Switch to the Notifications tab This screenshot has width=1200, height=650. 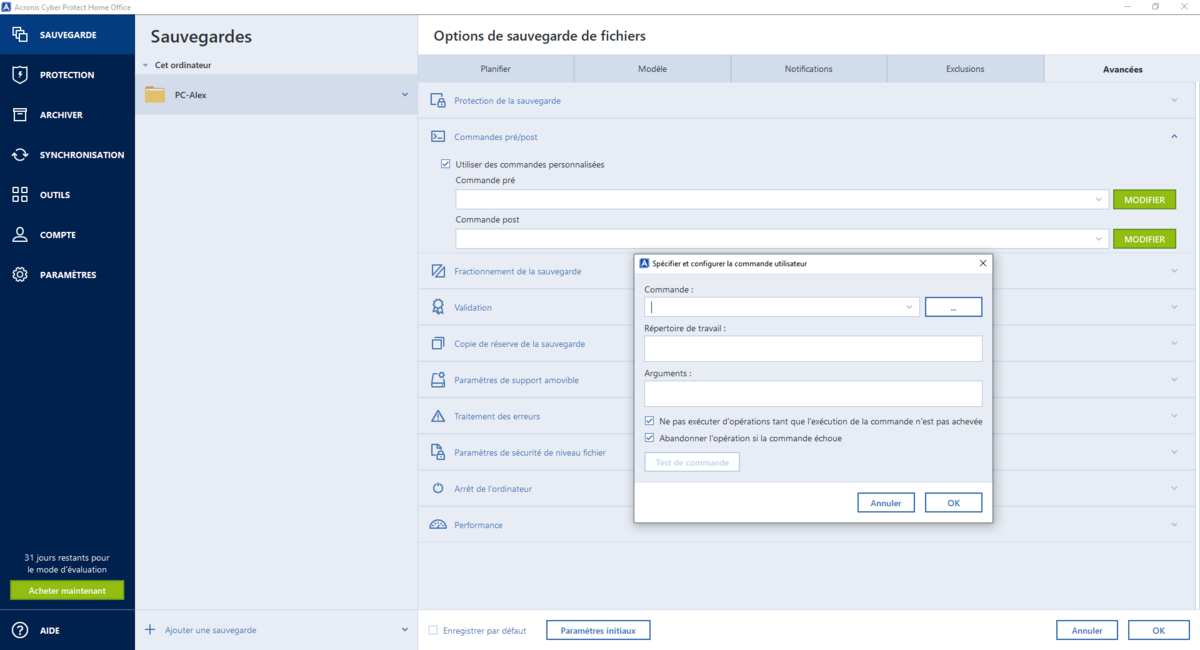coord(809,69)
